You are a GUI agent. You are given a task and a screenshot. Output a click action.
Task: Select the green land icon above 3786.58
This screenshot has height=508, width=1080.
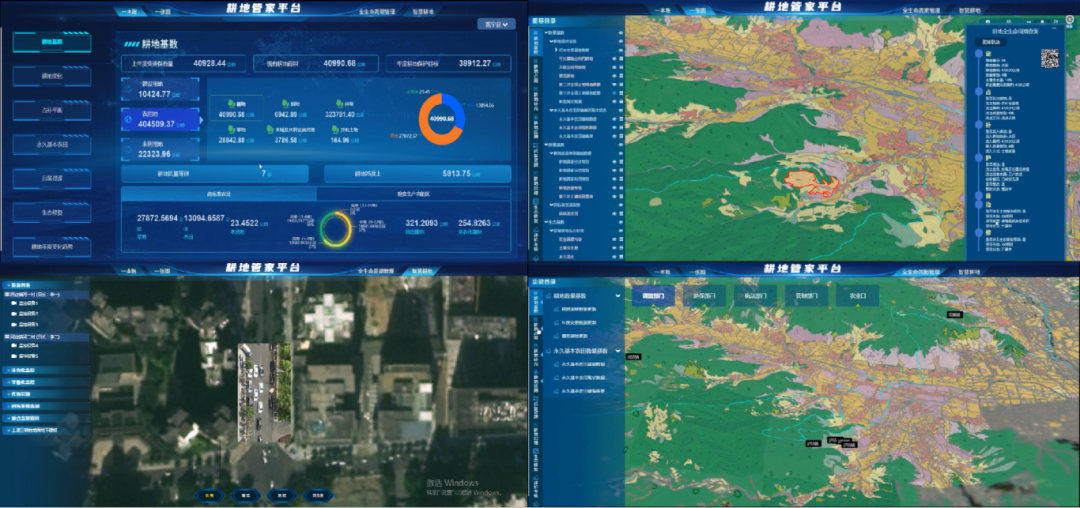pyautogui.click(x=271, y=129)
